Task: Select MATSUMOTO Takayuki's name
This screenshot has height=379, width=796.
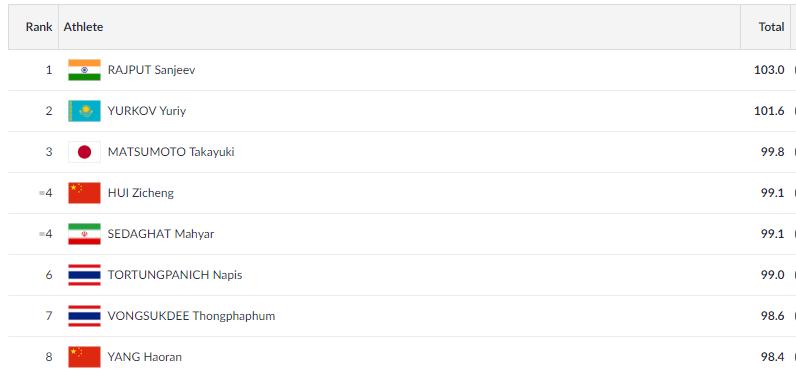Action: [x=171, y=152]
